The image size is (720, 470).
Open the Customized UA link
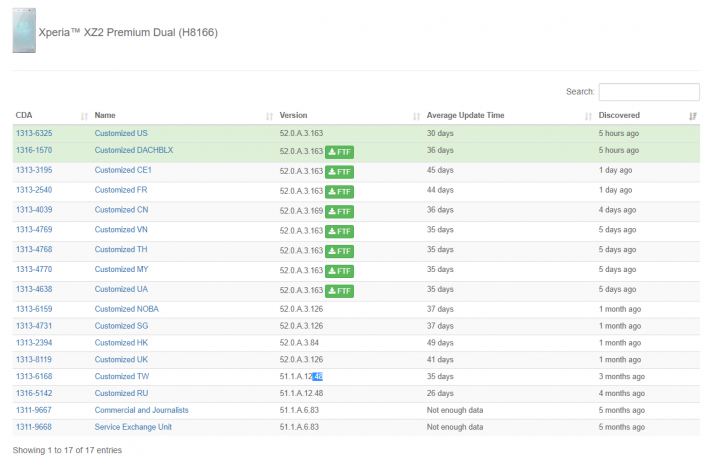tap(121, 289)
